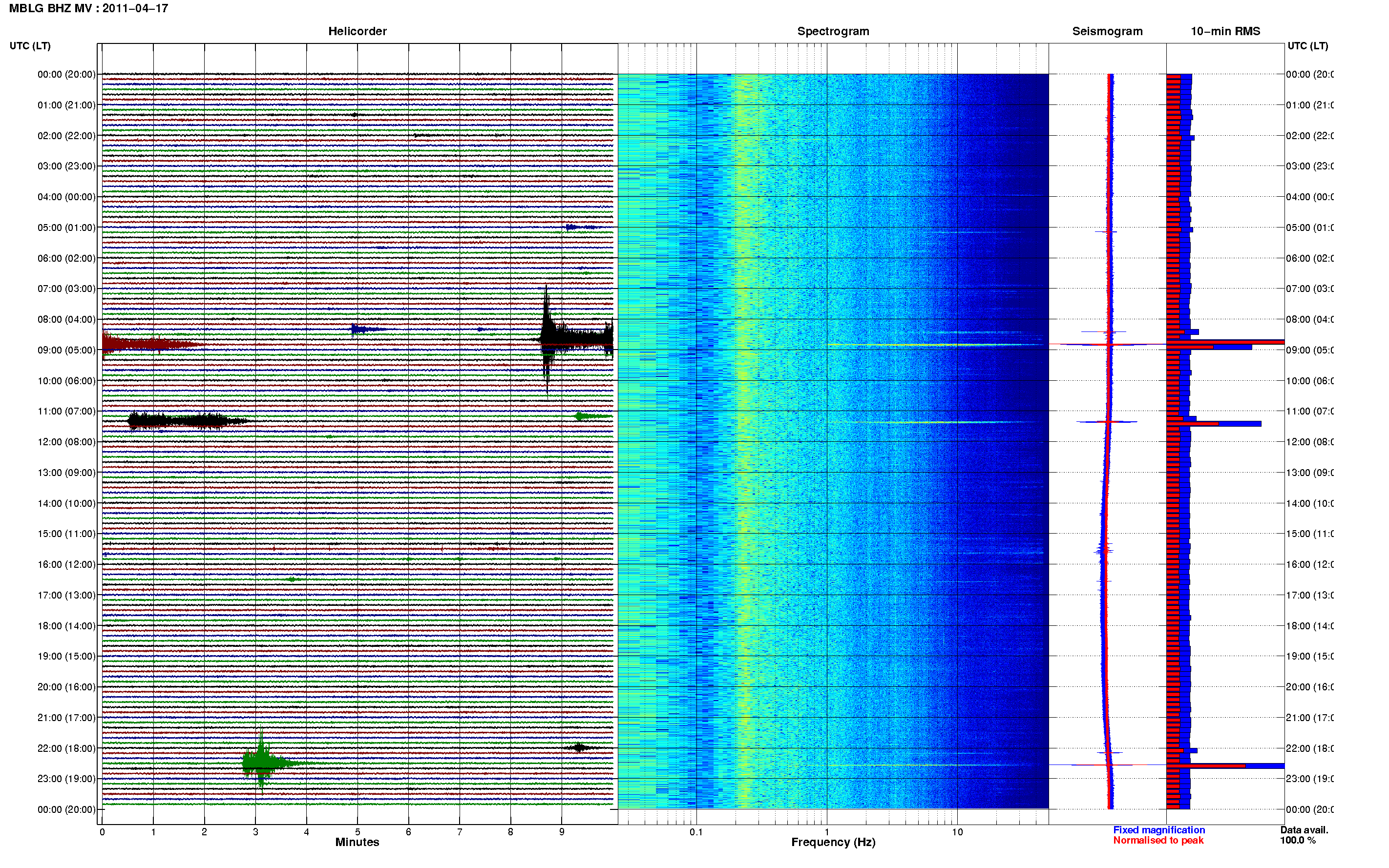
Task: Select left-axis time label 12:00 (08:00)
Action: [66, 442]
